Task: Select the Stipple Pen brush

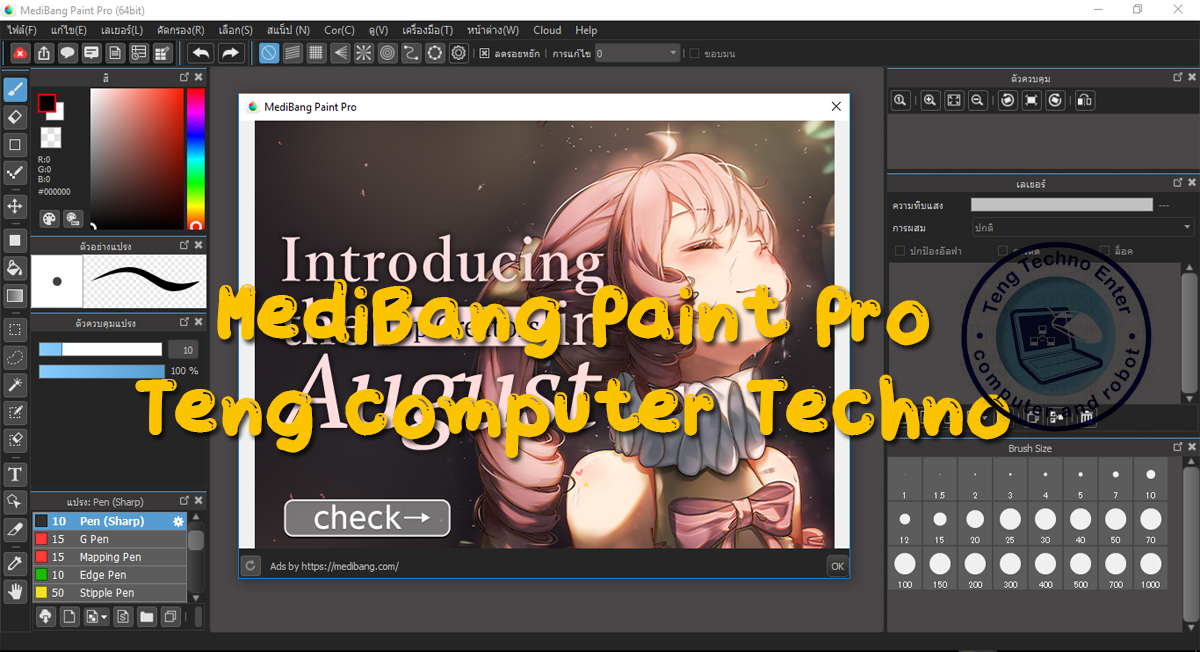Action: tap(110, 593)
